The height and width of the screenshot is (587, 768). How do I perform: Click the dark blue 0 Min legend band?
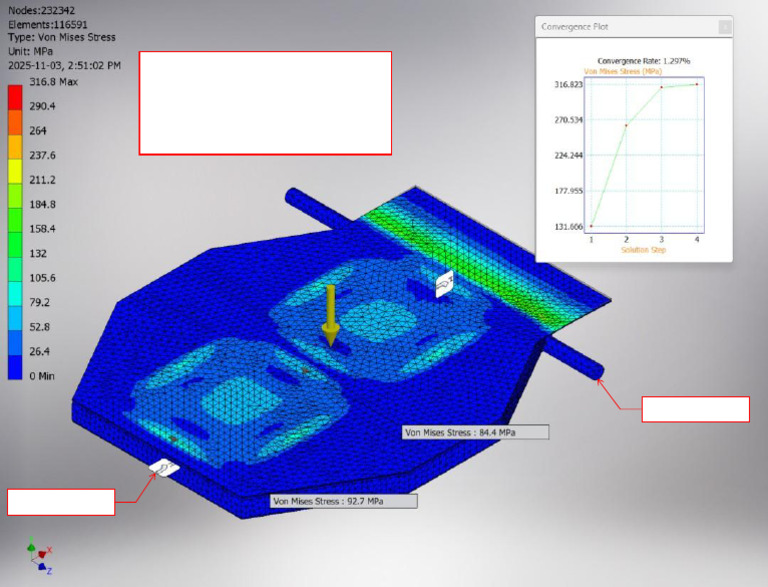(x=15, y=367)
